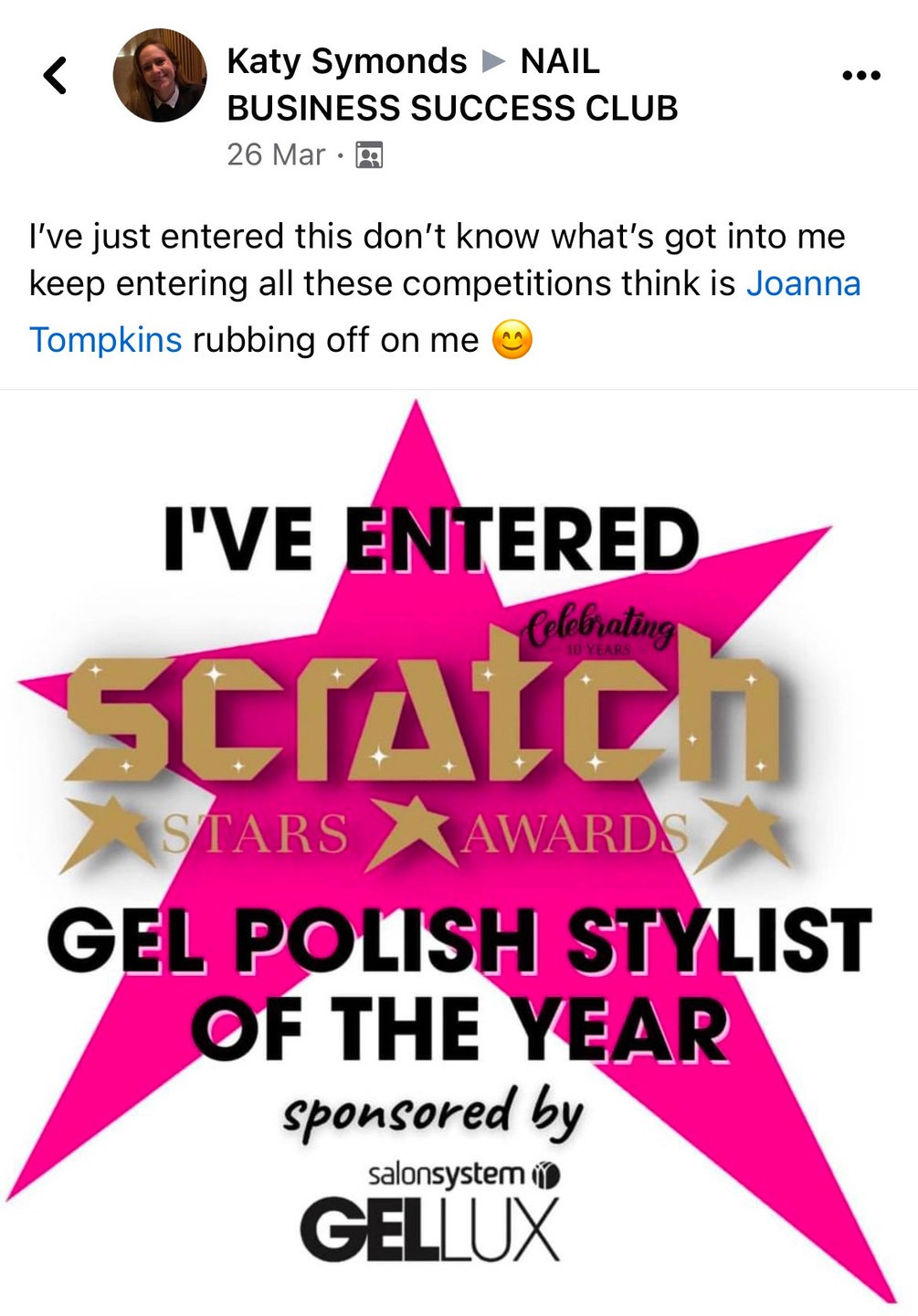Viewport: 918px width, 1316px height.
Task: Tap the GELLUX brand logo
Action: 429,1230
